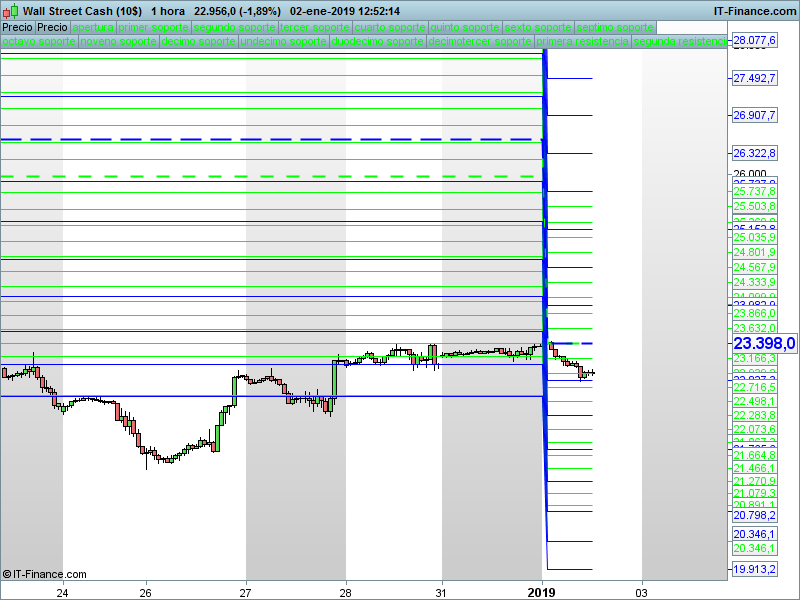Click the 'sexto soporte' label
This screenshot has height=600, width=800.
tap(538, 27)
